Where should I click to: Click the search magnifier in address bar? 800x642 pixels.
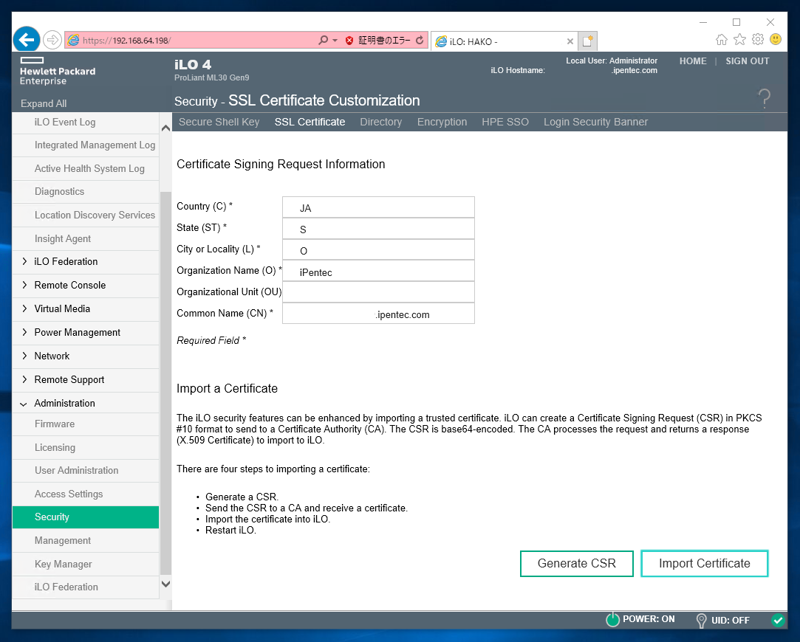click(x=323, y=40)
